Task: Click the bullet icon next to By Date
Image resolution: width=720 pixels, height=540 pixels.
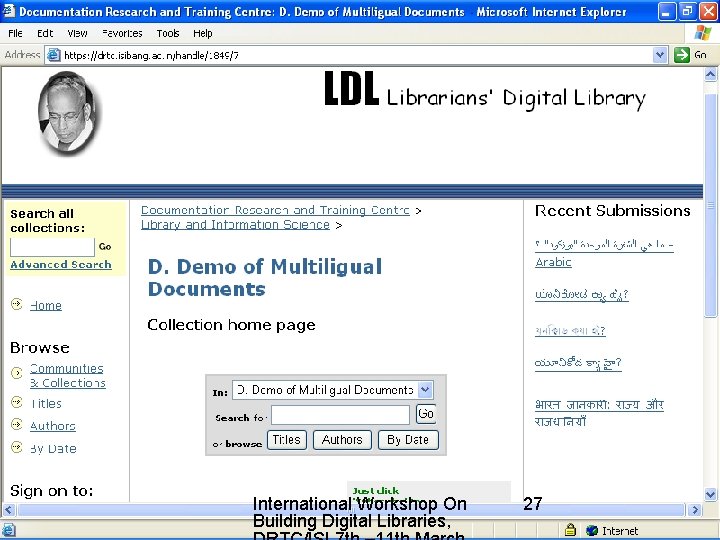Action: [17, 447]
